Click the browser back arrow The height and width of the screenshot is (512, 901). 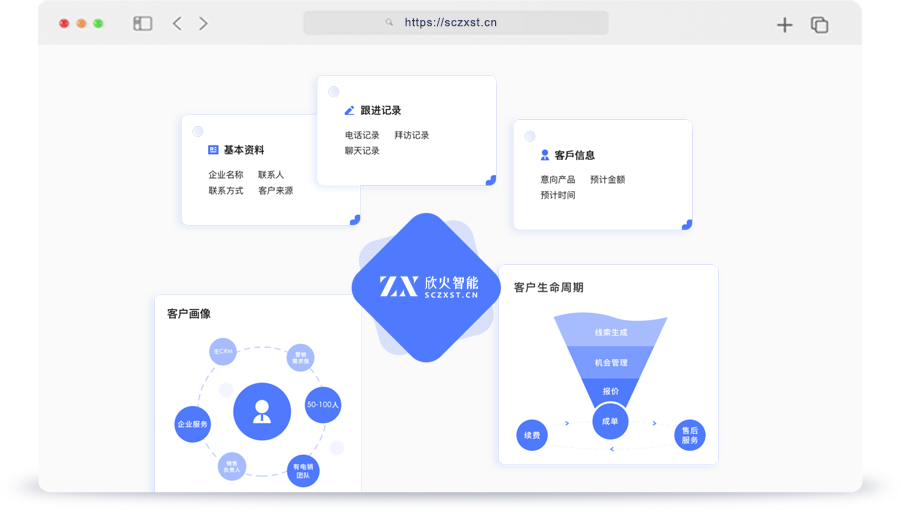pos(177,23)
